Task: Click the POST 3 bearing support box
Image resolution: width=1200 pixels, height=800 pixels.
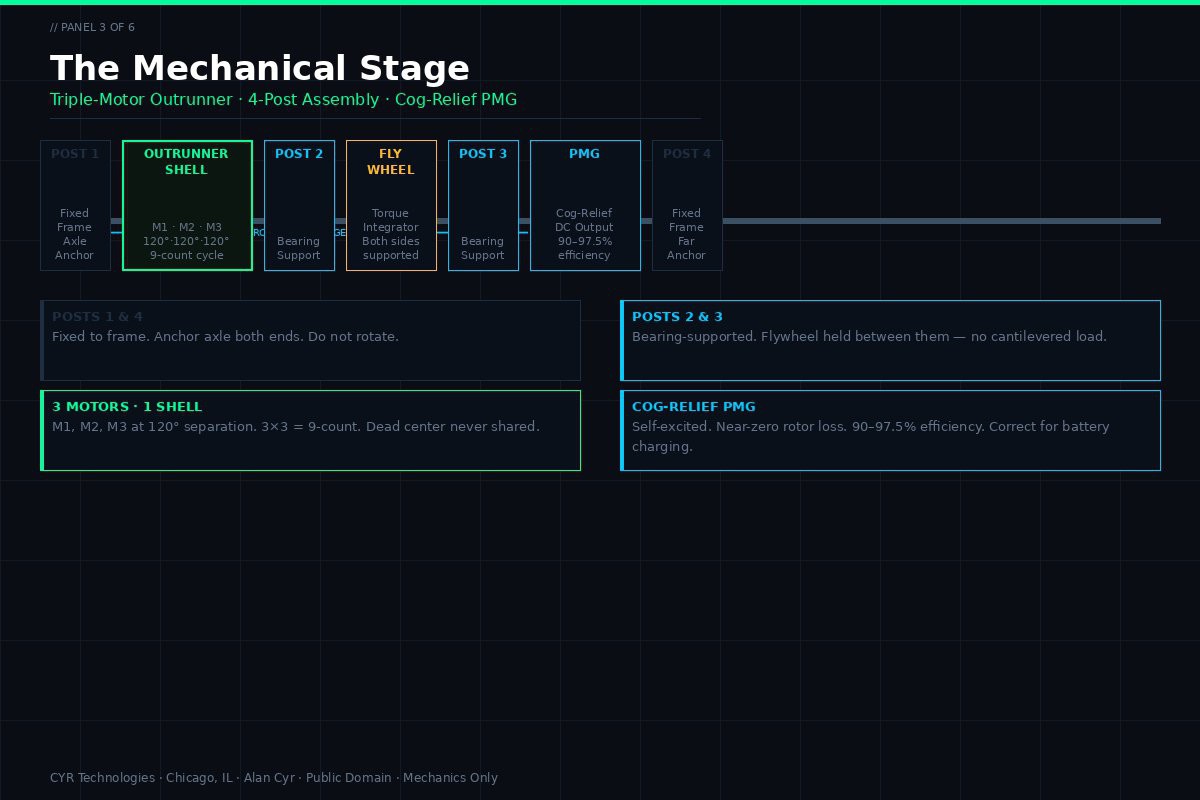Action: pyautogui.click(x=483, y=205)
